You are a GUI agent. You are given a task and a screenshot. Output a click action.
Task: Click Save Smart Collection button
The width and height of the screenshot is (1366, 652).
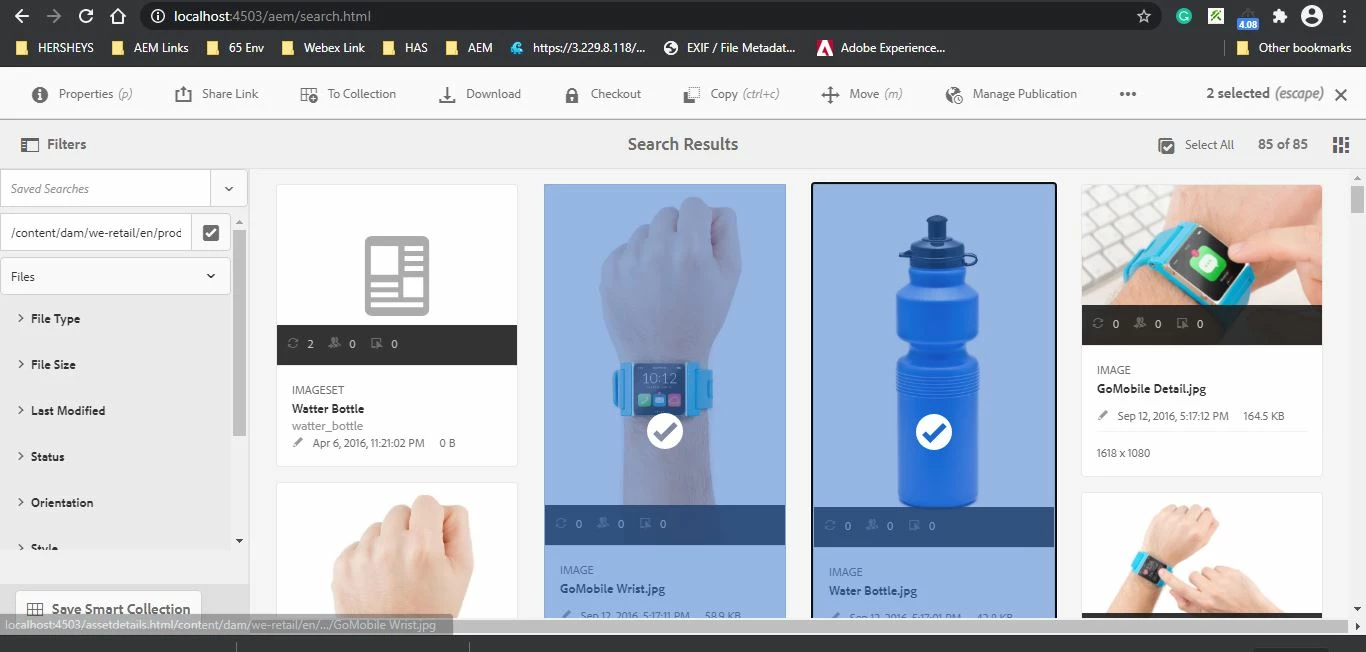click(x=108, y=609)
